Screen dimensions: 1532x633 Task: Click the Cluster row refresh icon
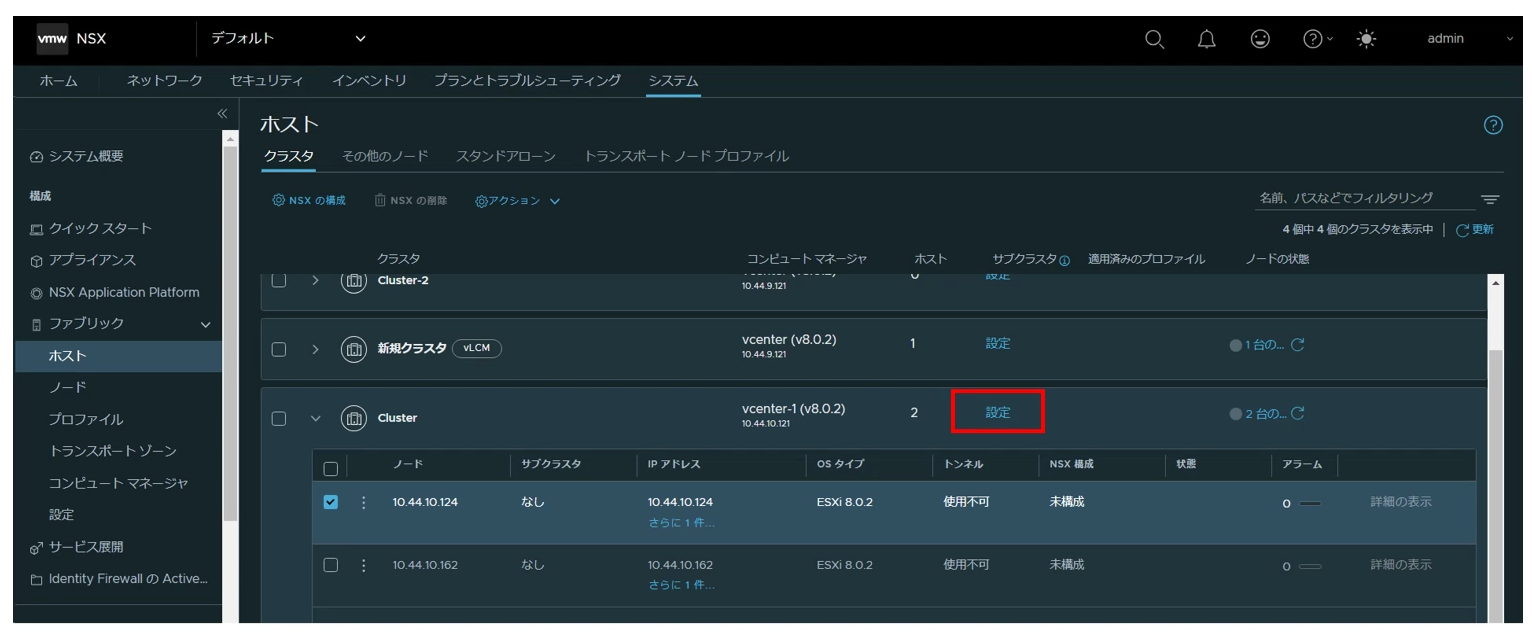click(x=1297, y=414)
